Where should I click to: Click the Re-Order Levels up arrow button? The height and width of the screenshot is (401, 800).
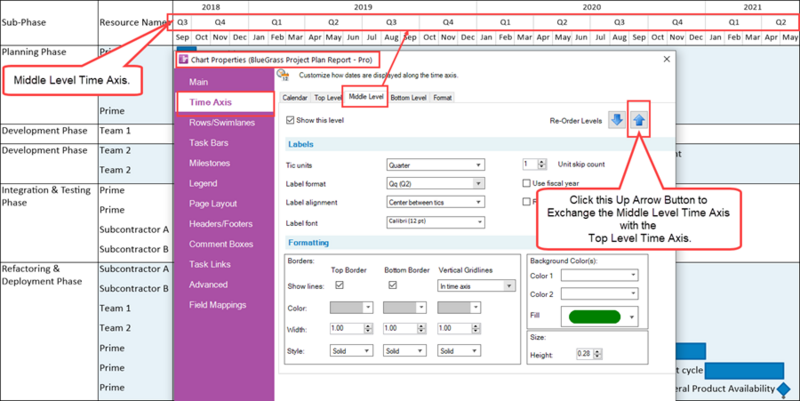[639, 120]
